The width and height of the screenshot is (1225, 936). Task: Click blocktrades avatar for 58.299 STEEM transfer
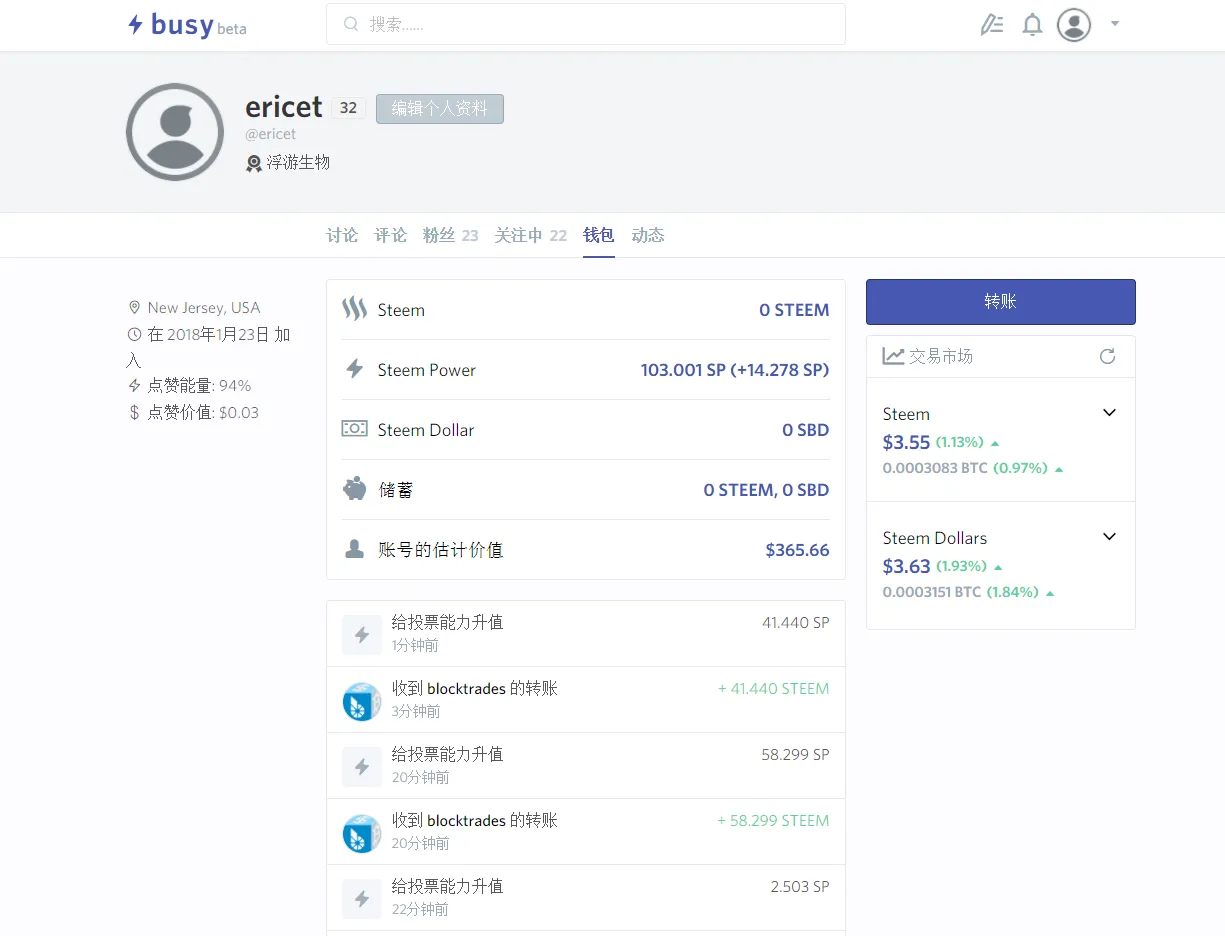click(362, 832)
